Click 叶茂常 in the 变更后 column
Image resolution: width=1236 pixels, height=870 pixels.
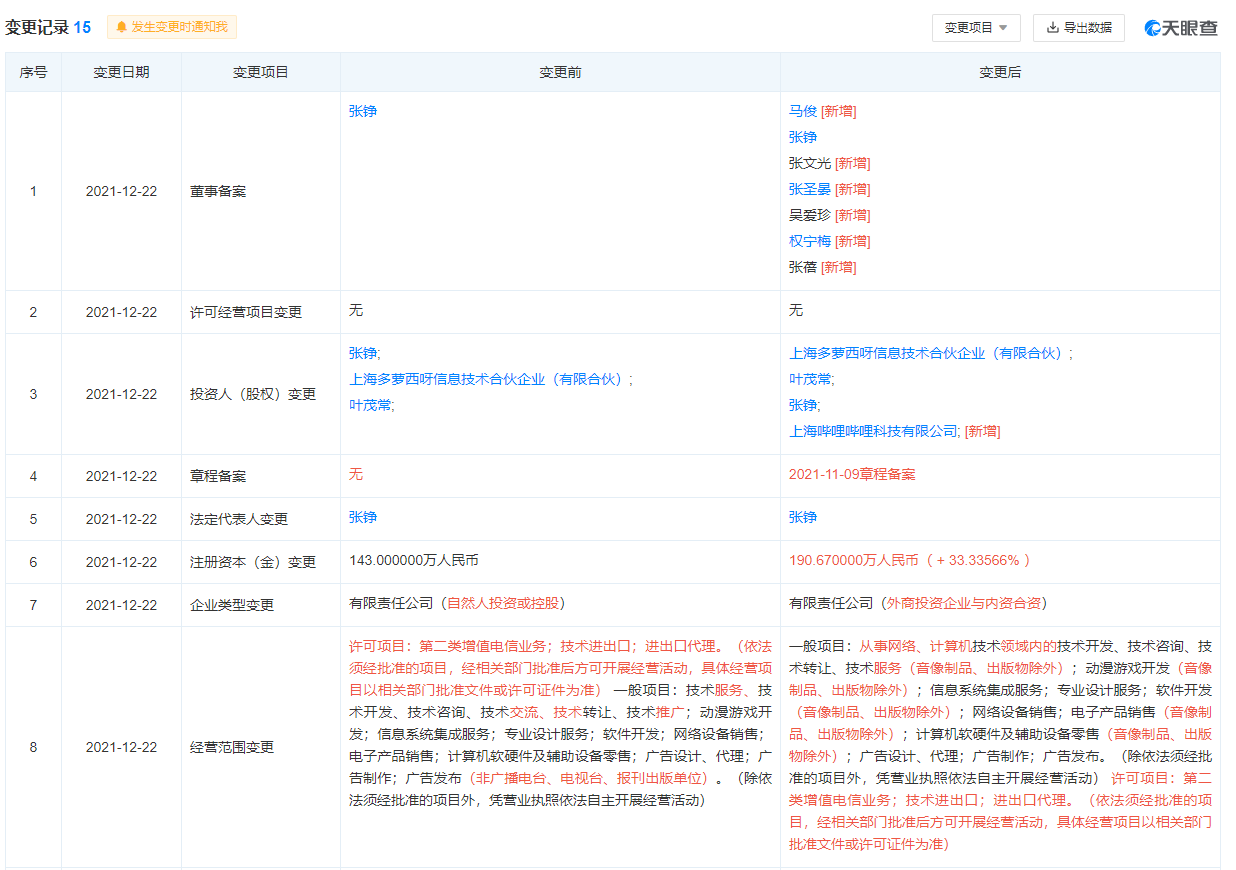(x=809, y=379)
